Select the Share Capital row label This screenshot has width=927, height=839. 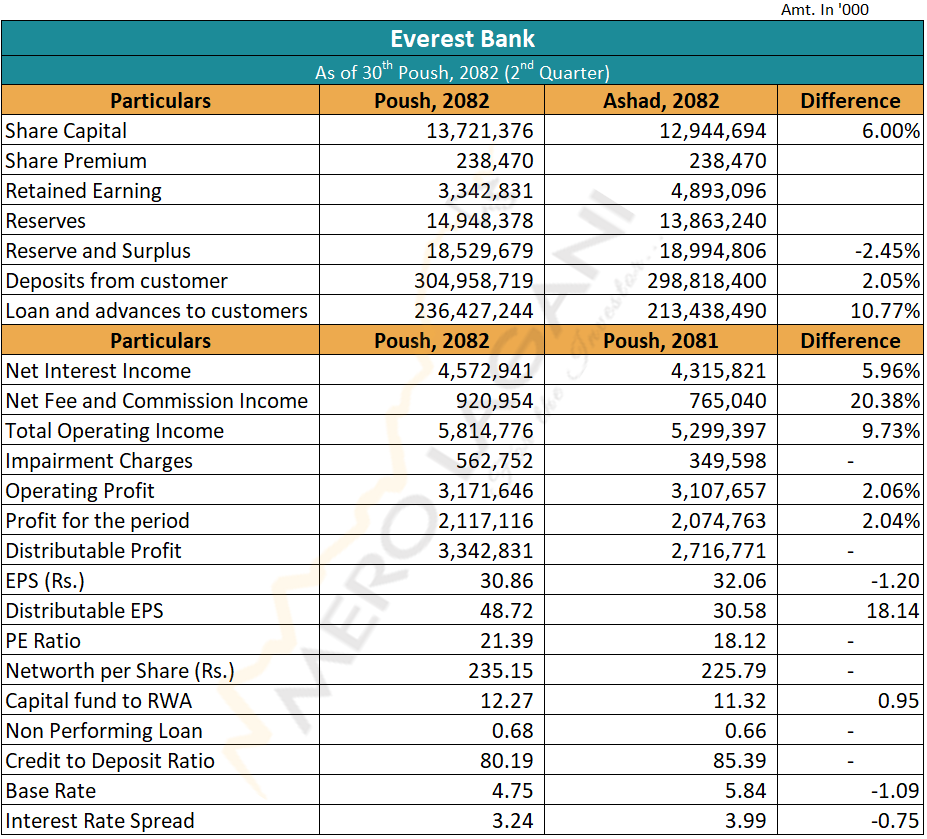point(66,131)
